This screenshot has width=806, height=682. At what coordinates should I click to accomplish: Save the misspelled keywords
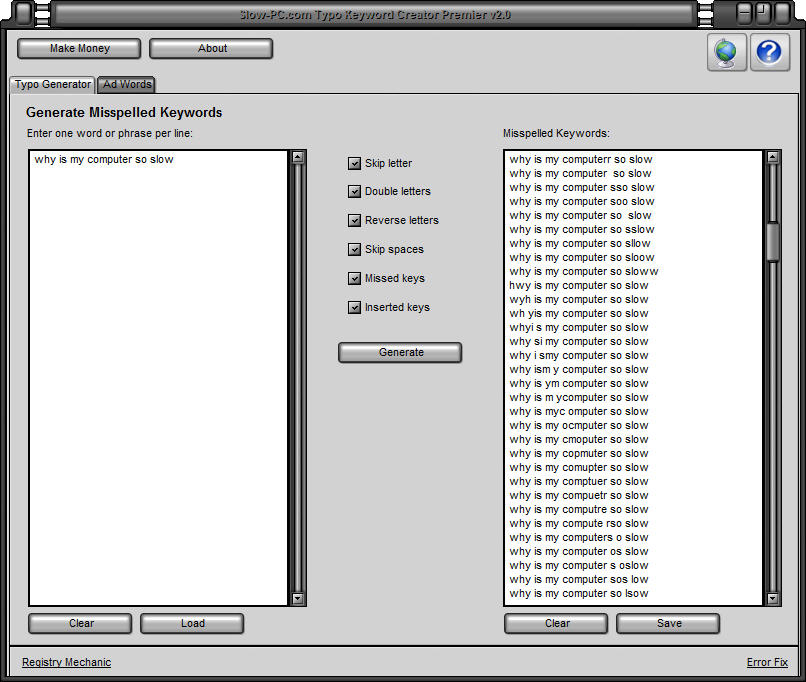point(668,623)
